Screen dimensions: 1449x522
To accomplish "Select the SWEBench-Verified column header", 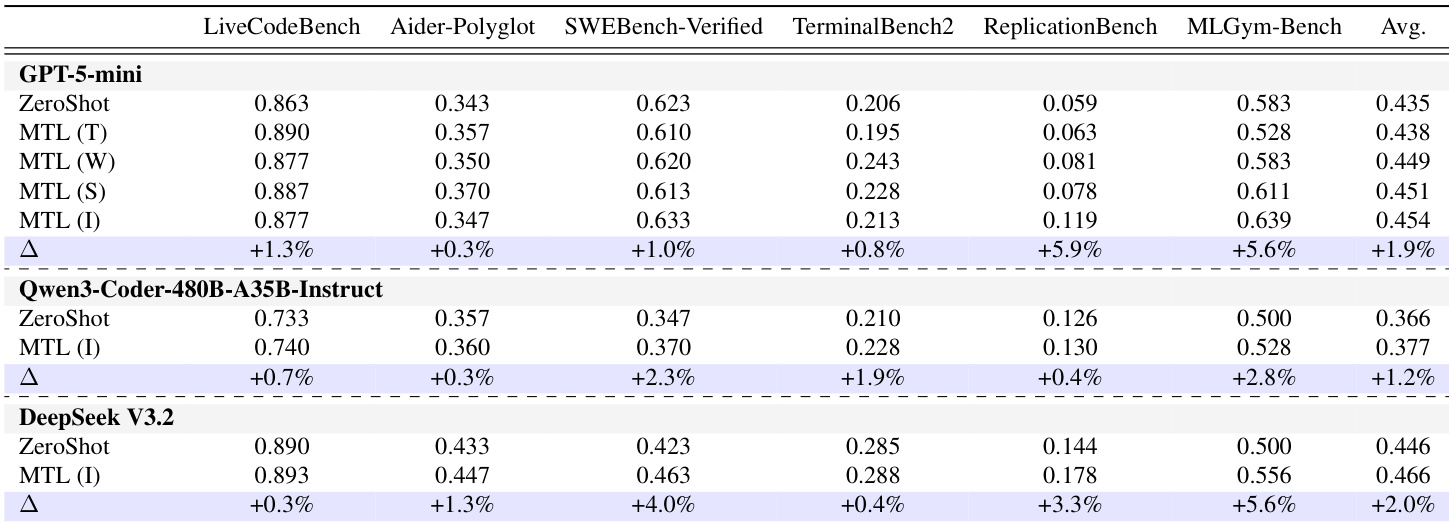I will [x=663, y=27].
